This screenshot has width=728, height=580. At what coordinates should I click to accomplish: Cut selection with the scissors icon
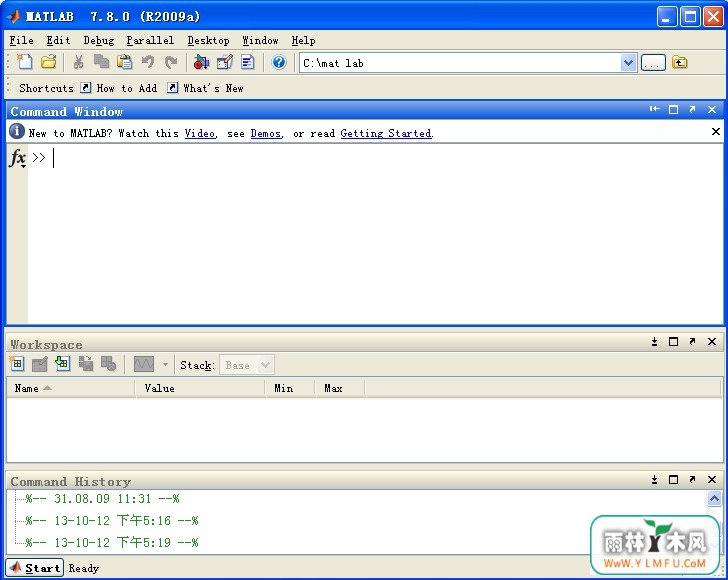78,62
